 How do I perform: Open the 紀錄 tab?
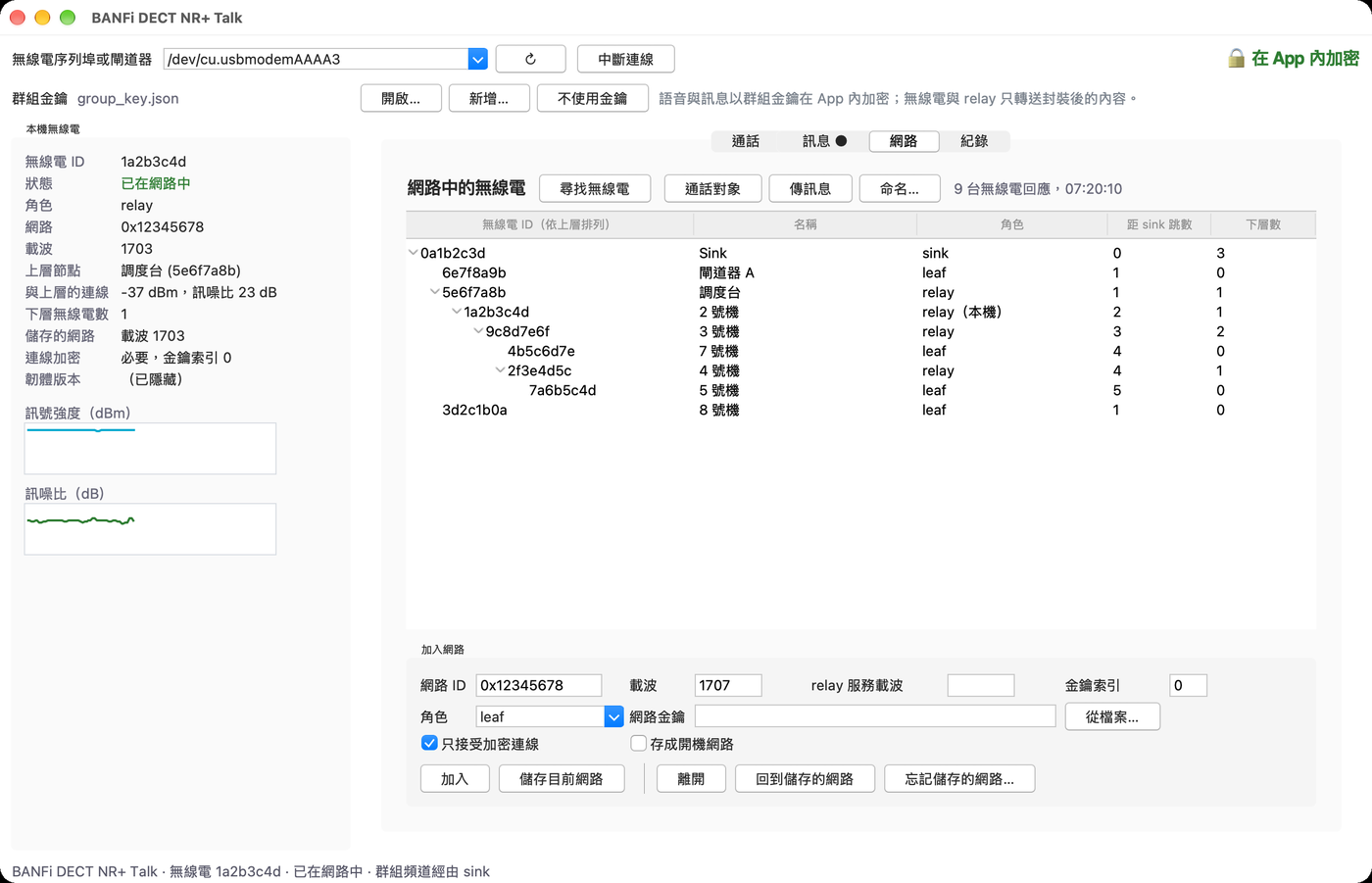coord(974,141)
